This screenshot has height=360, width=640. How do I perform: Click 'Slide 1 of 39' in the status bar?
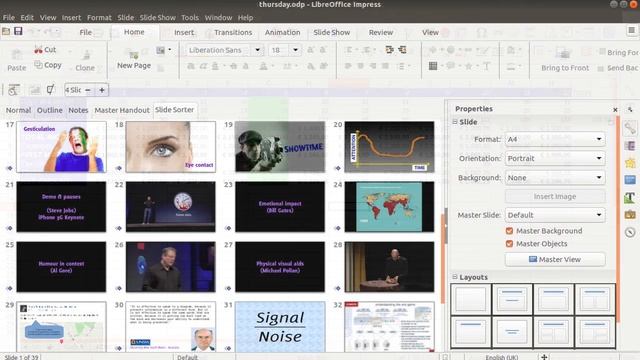(22, 357)
